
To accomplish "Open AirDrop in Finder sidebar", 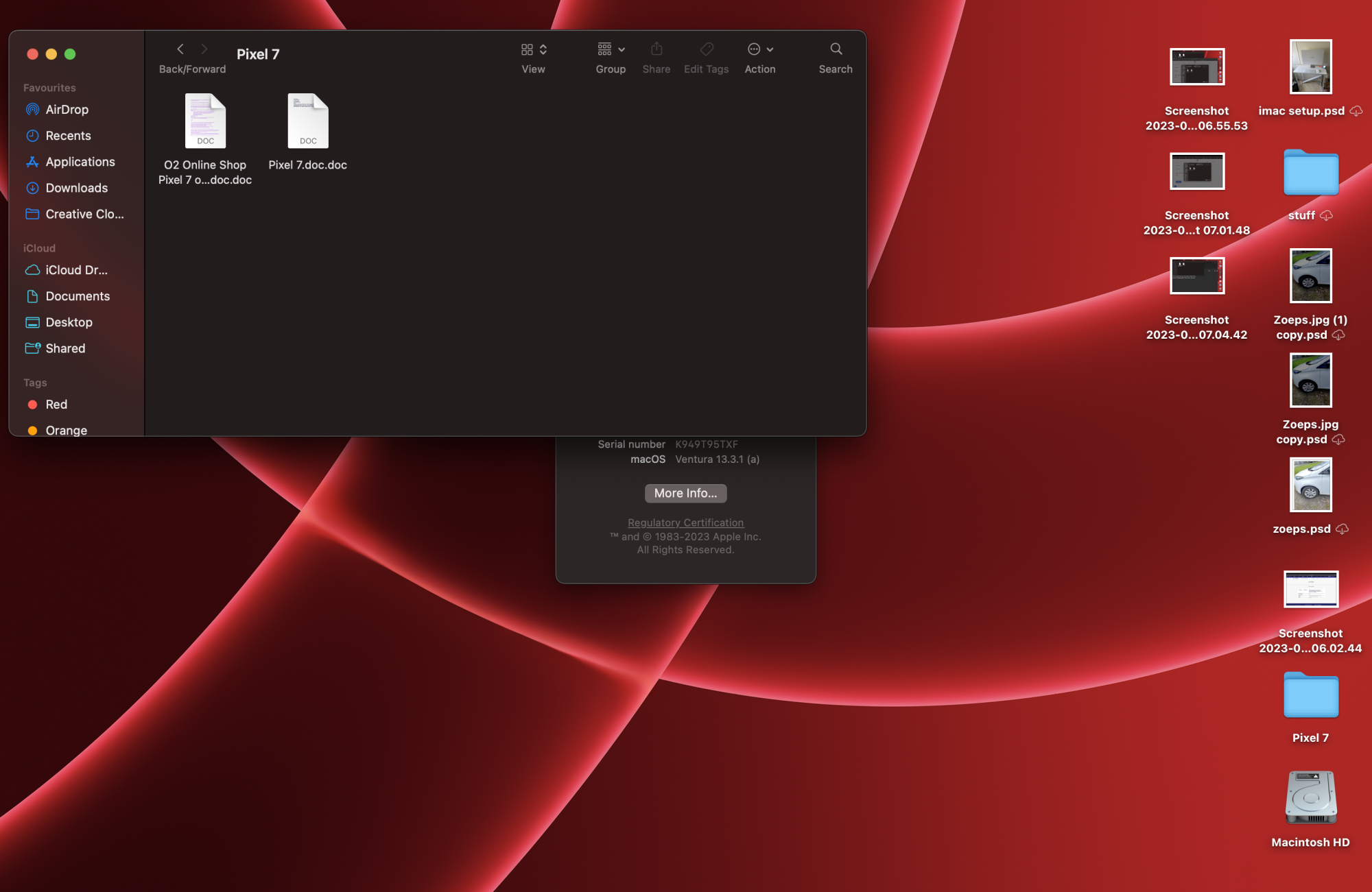I will [x=66, y=110].
